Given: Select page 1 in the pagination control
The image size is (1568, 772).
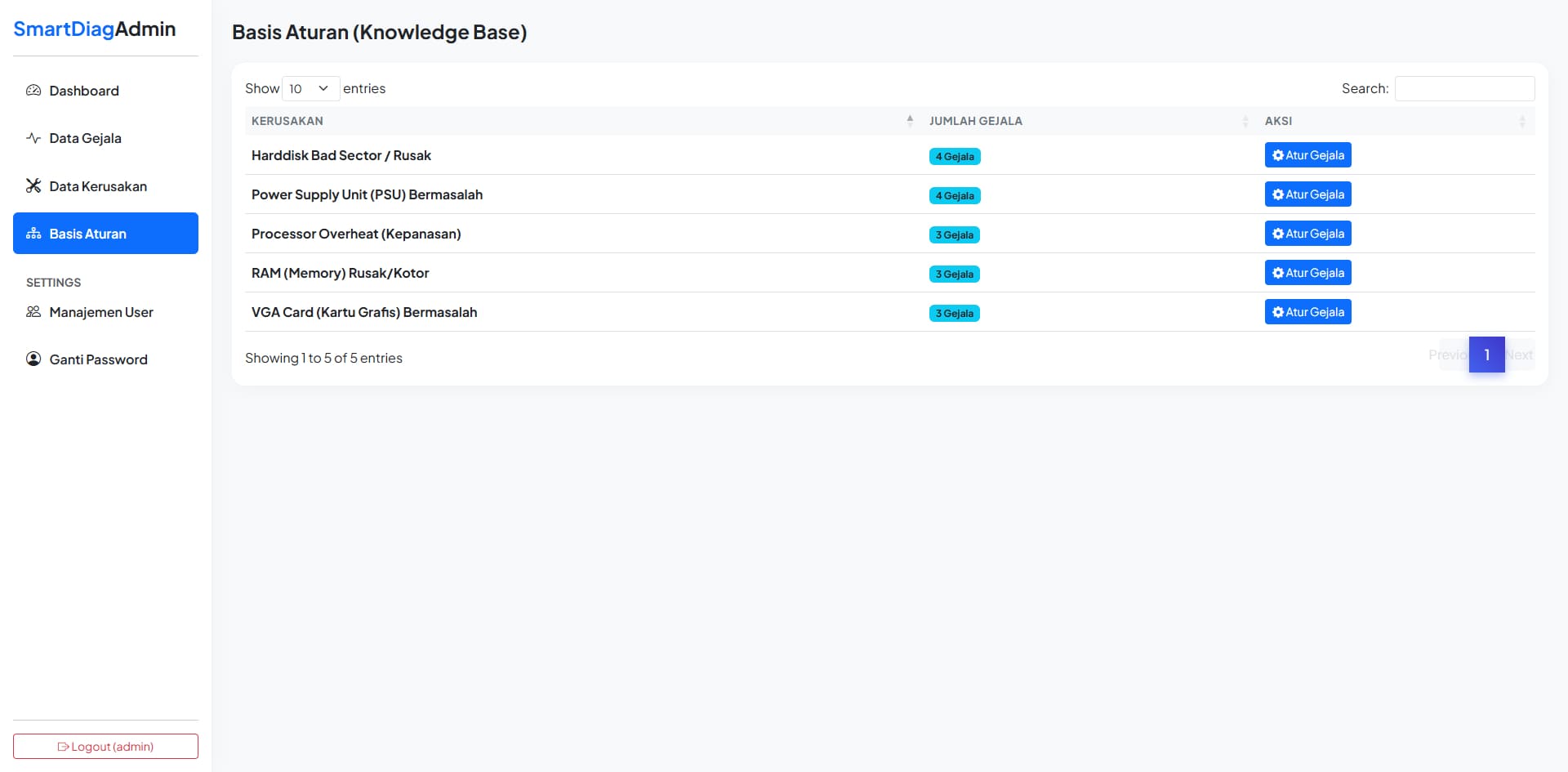Looking at the screenshot, I should point(1487,355).
